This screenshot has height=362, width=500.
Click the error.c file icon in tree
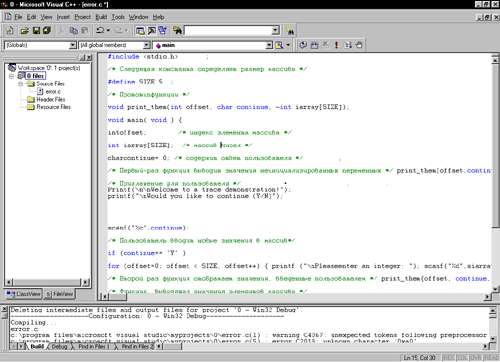(40, 91)
